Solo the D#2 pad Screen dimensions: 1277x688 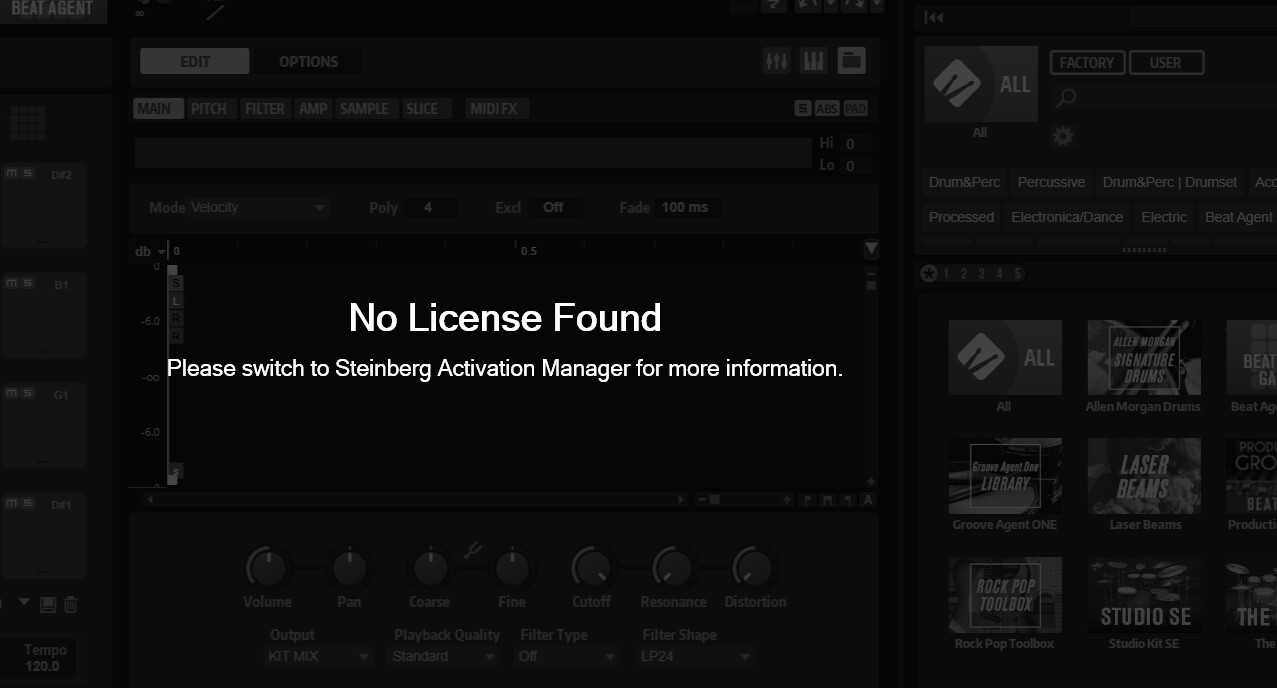coord(28,174)
